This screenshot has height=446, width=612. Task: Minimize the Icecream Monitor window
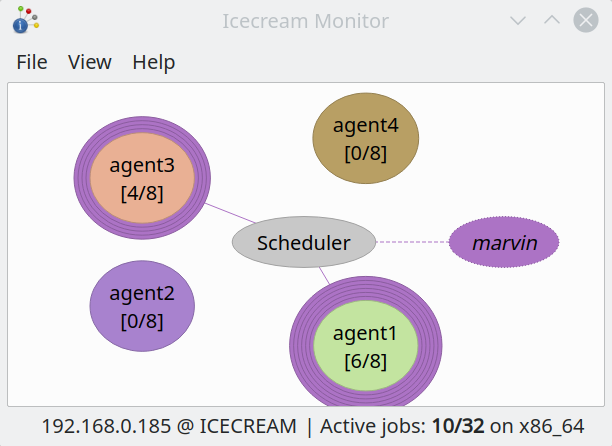(x=518, y=20)
